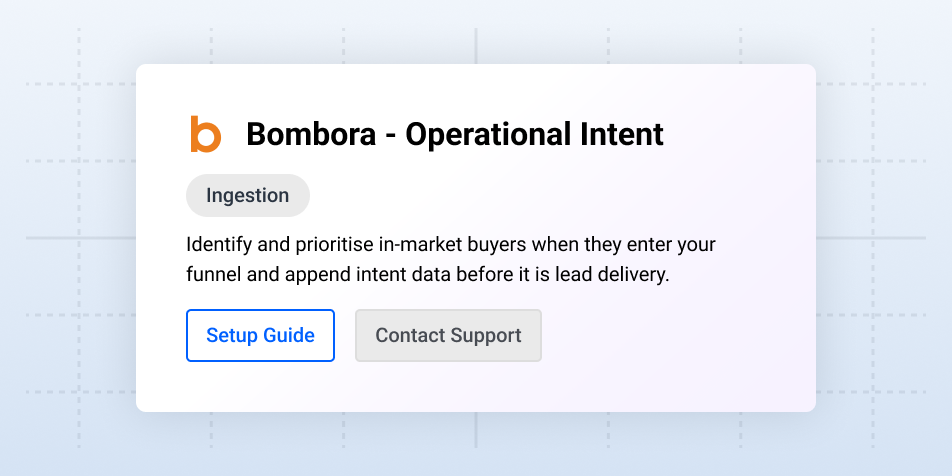Click the Bombora - Operational Intent title
This screenshot has height=476, width=952.
click(454, 134)
